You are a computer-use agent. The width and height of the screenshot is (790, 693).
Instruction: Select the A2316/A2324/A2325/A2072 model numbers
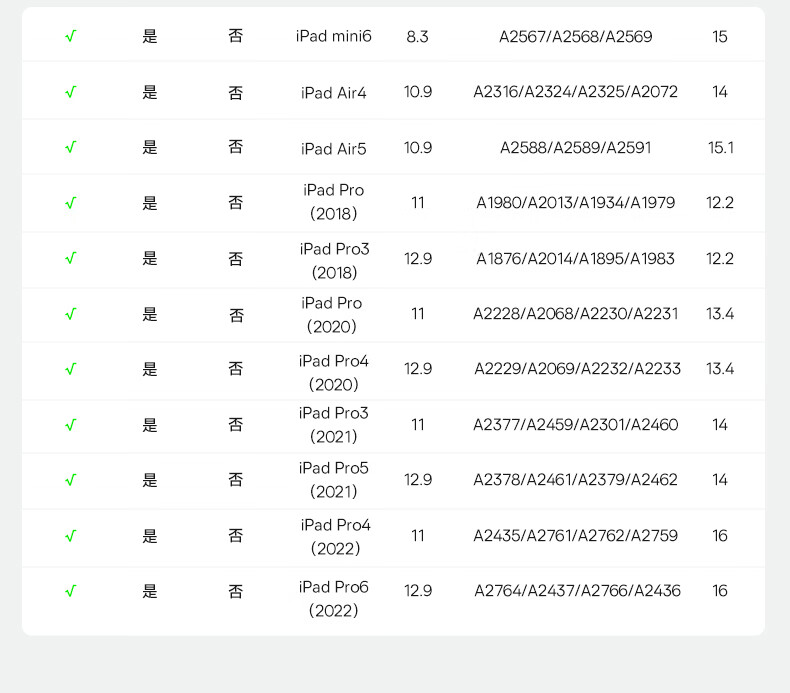click(x=575, y=92)
